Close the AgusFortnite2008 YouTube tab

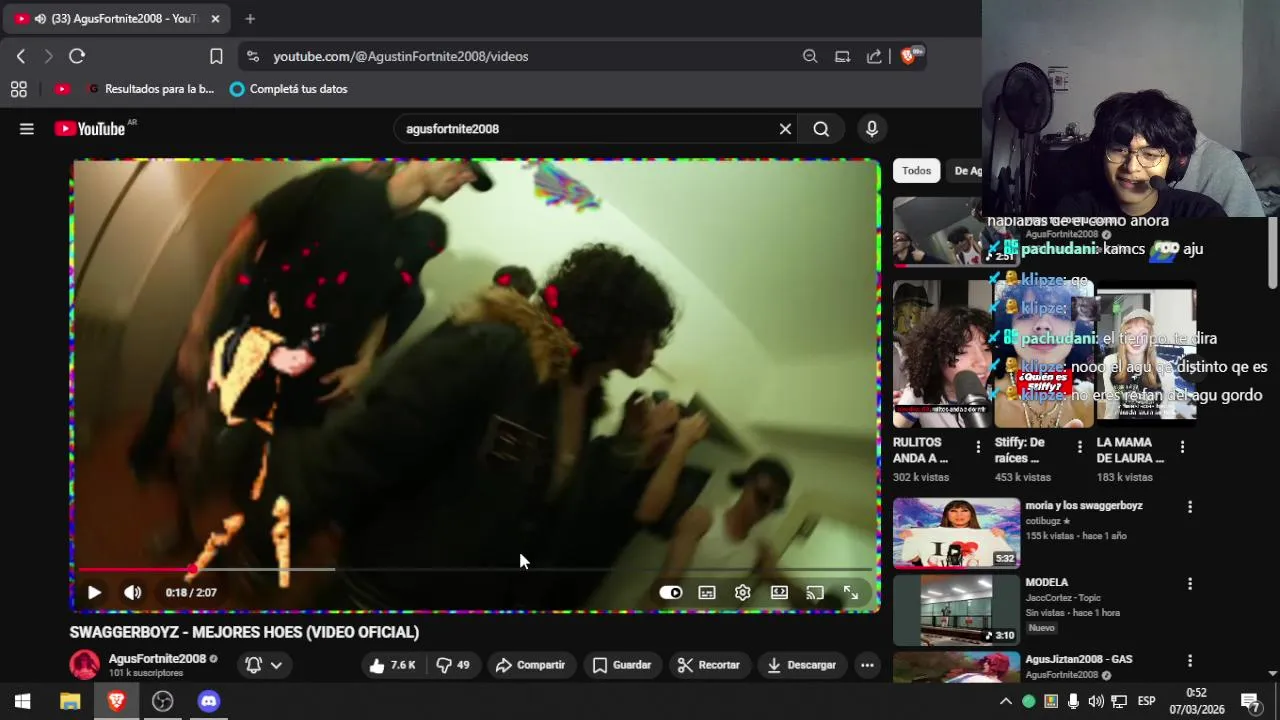click(215, 19)
